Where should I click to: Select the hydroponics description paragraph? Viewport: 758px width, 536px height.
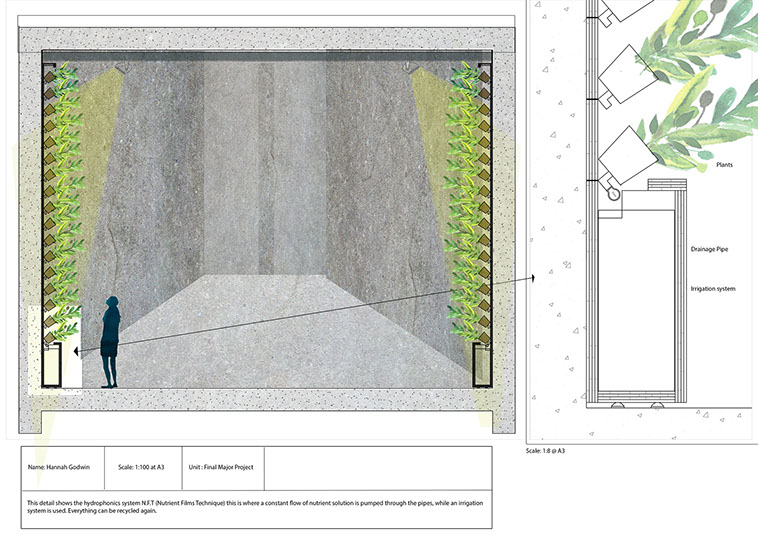point(250,509)
